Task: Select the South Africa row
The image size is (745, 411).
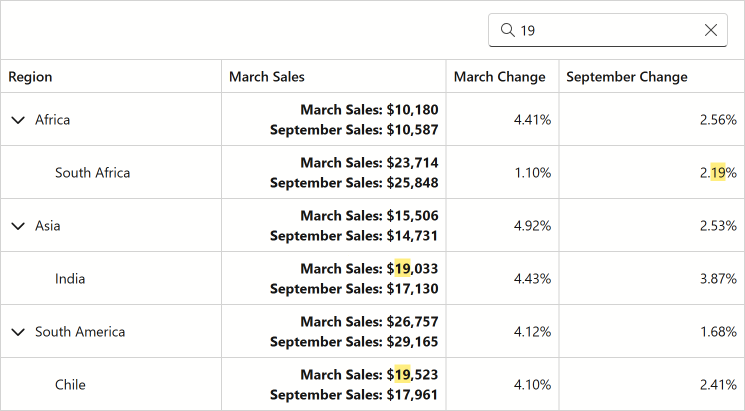Action: click(x=372, y=172)
